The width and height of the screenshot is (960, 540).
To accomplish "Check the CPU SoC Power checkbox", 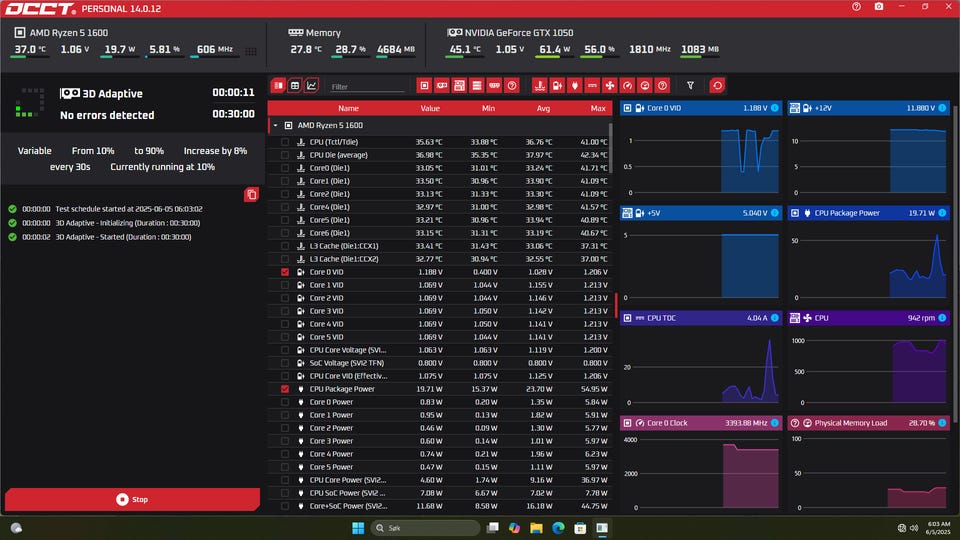I will [285, 493].
